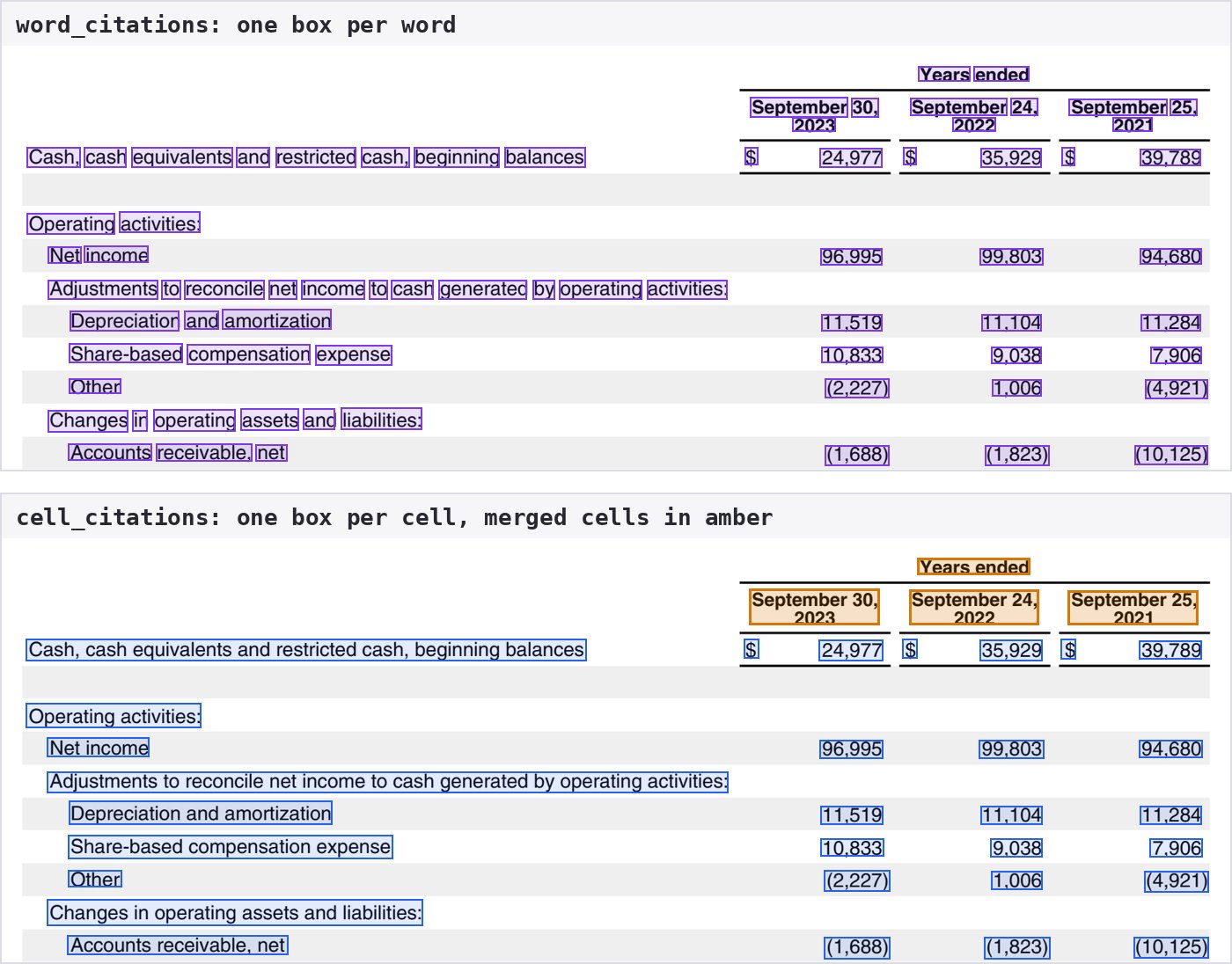The width and height of the screenshot is (1232, 964).
Task: Select "Net income" cell in cell_citations panel
Action: point(99,748)
